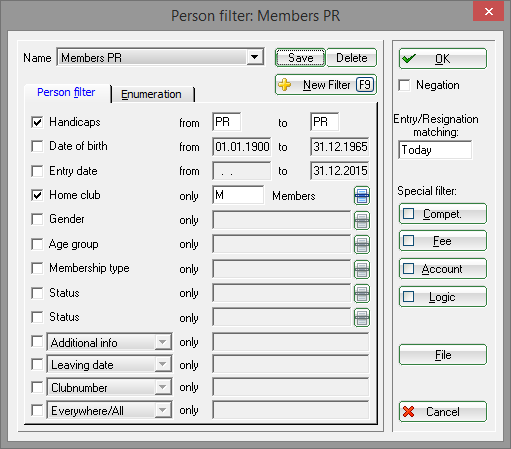The image size is (511, 449).
Task: Uncheck the Handicaps checkbox
Action: pyautogui.click(x=37, y=122)
